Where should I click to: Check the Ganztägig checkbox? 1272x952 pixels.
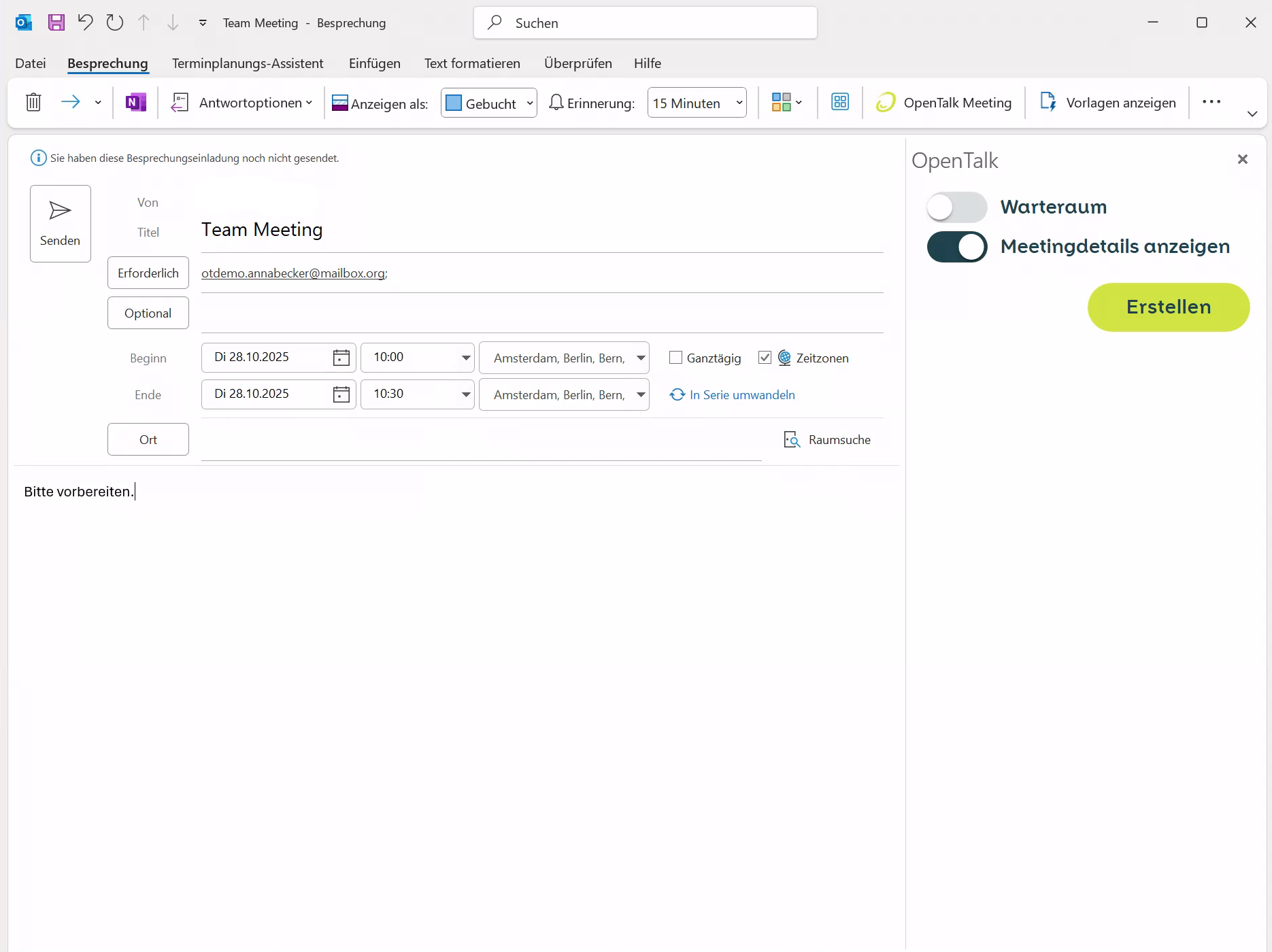(x=675, y=358)
